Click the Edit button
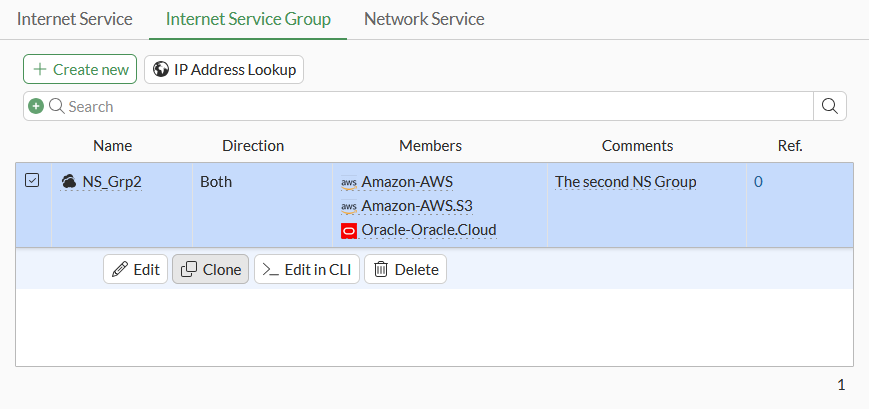 point(135,269)
